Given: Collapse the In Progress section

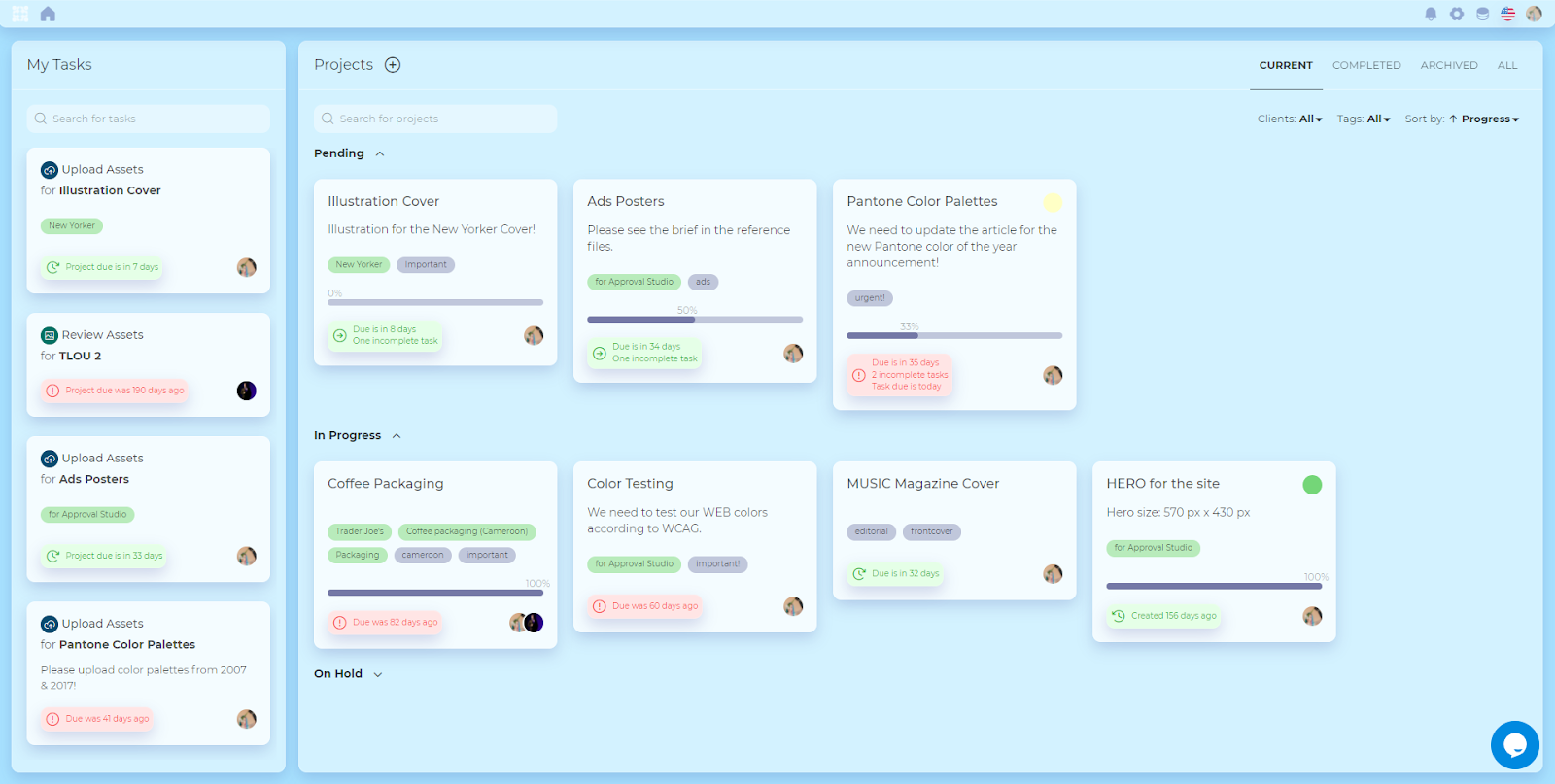Looking at the screenshot, I should tap(397, 436).
